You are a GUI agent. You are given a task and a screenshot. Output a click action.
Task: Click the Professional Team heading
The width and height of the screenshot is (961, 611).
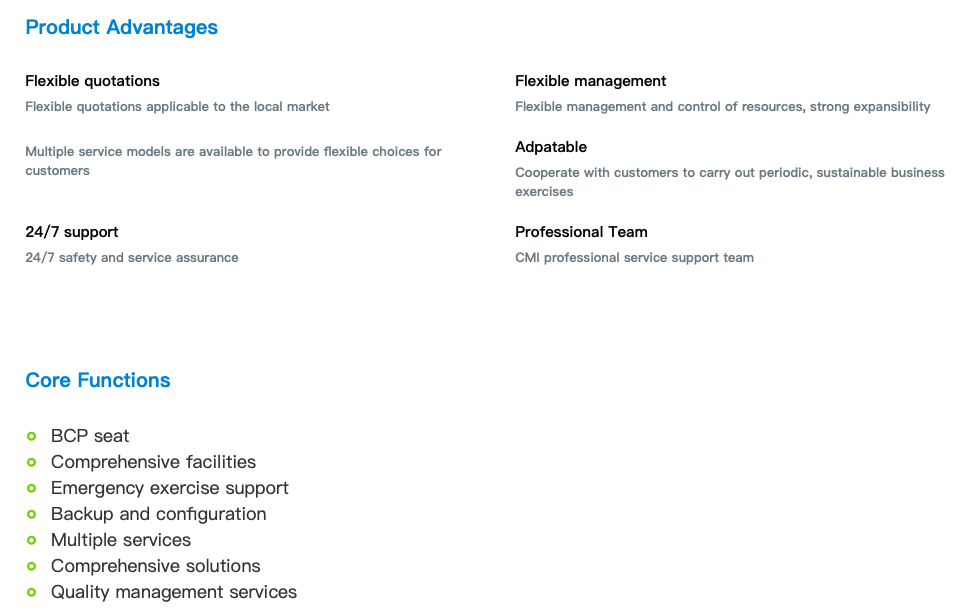[581, 232]
